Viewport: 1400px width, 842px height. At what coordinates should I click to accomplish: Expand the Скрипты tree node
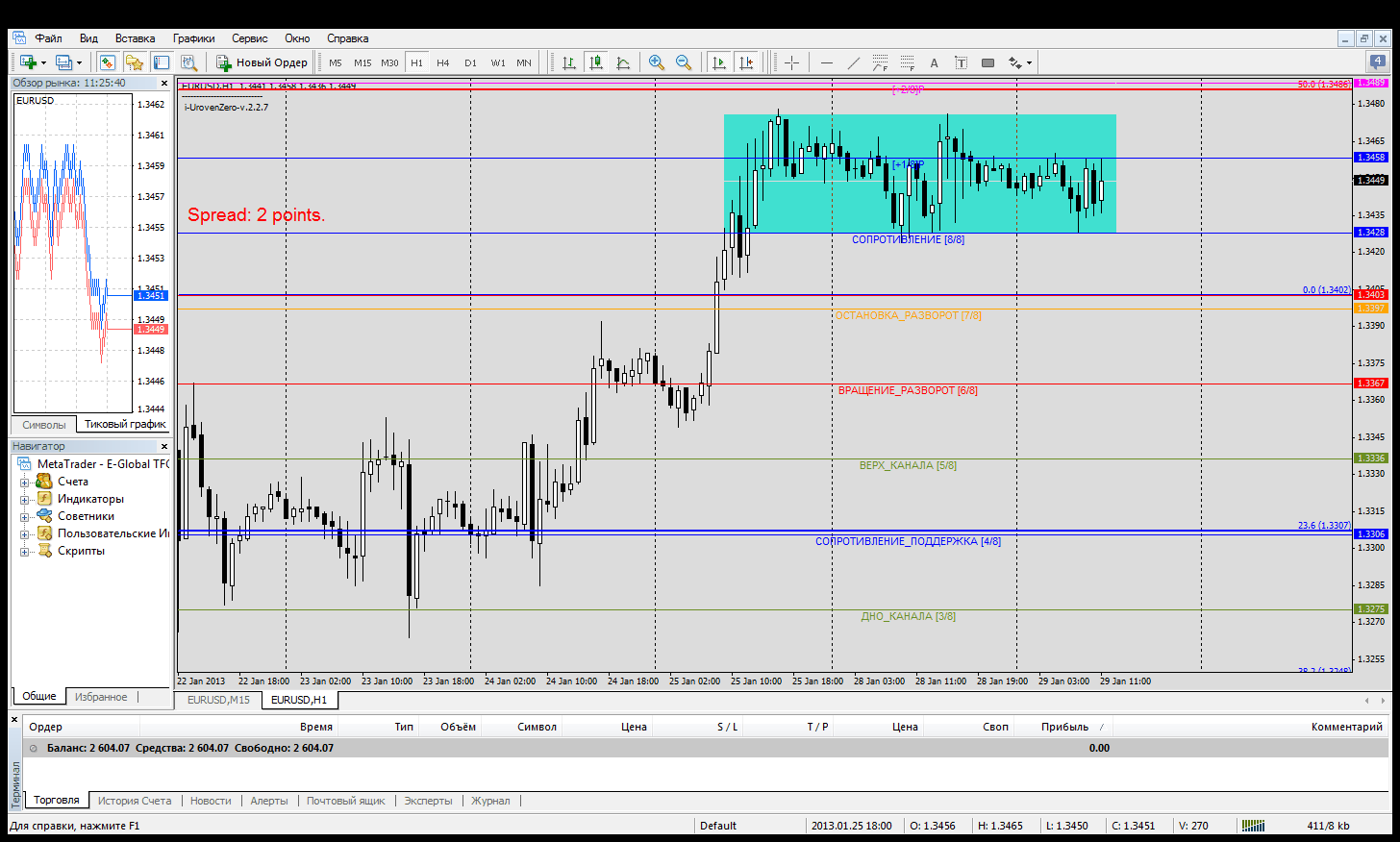[25, 551]
